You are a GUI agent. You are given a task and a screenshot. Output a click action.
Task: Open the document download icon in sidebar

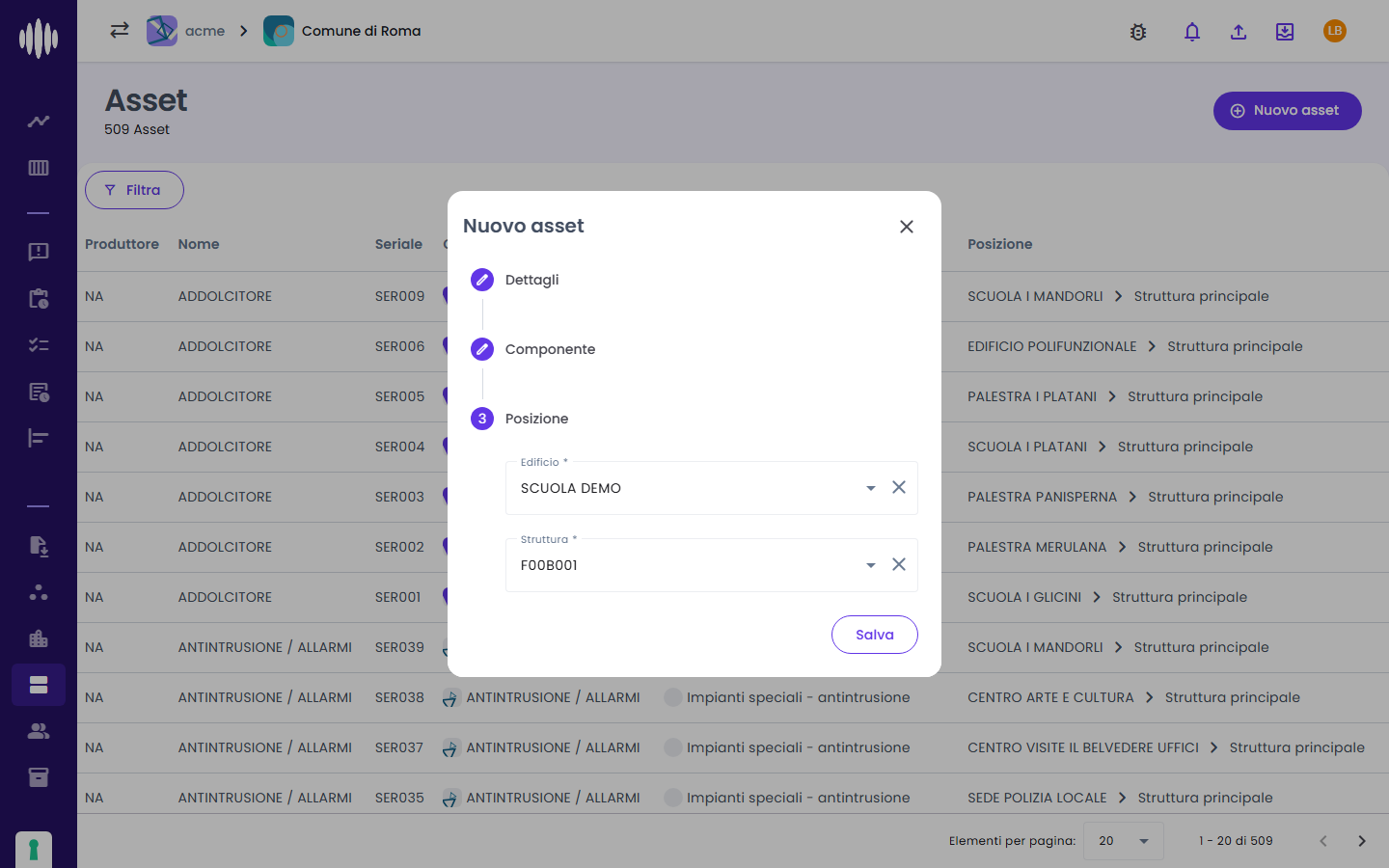point(39,546)
